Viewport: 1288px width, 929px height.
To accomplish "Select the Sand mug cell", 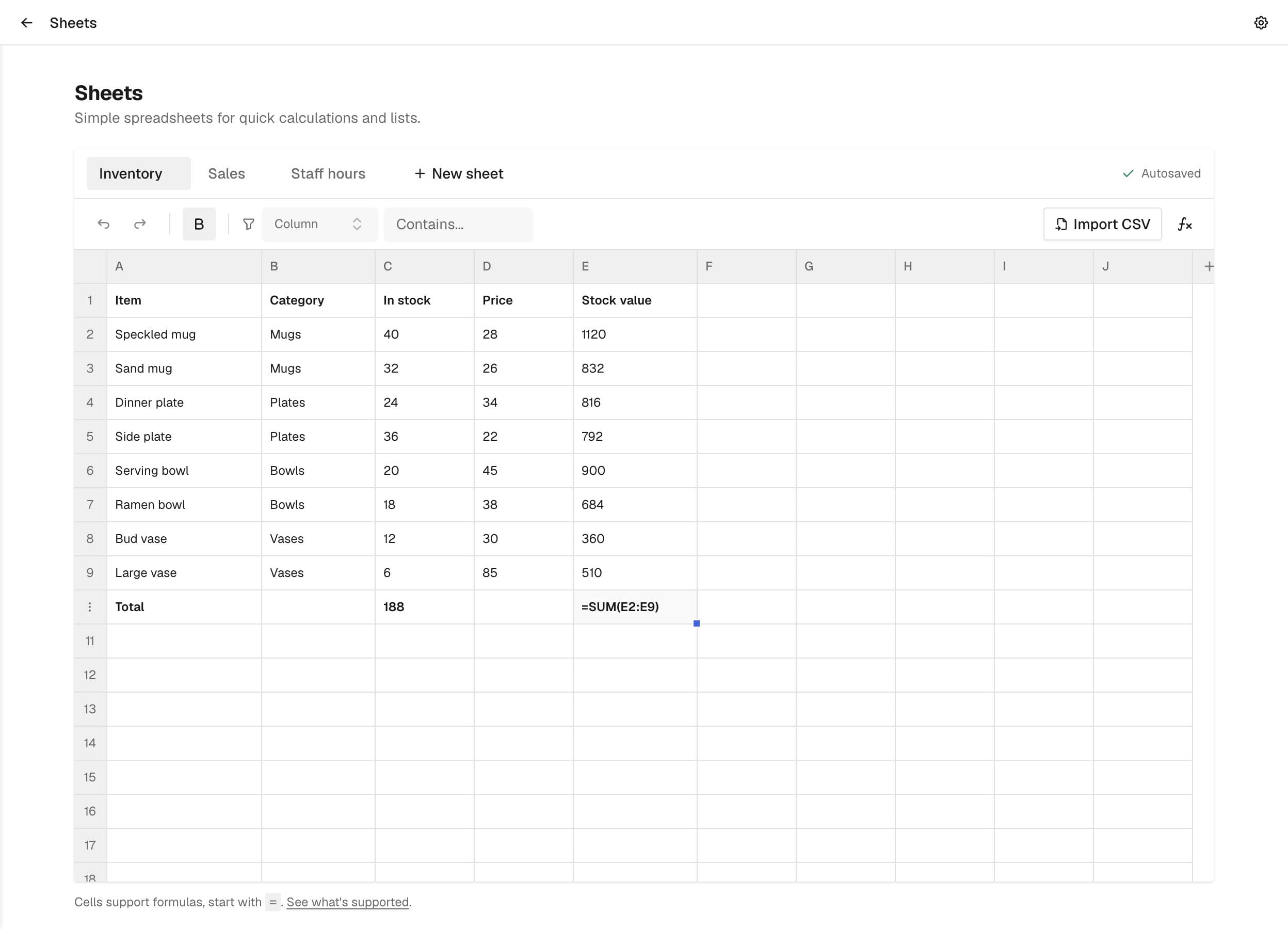I will pyautogui.click(x=184, y=369).
